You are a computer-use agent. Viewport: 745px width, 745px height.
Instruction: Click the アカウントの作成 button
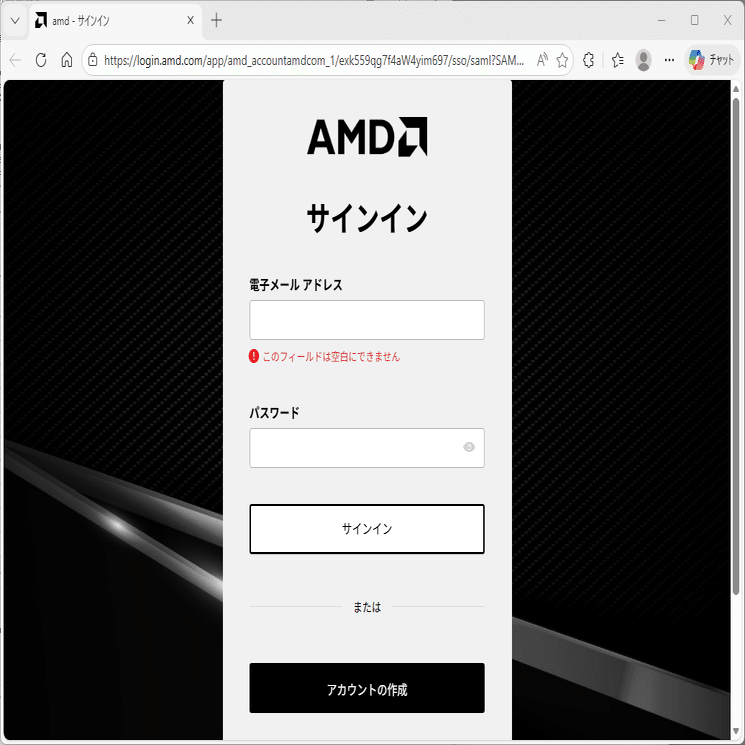coord(367,688)
